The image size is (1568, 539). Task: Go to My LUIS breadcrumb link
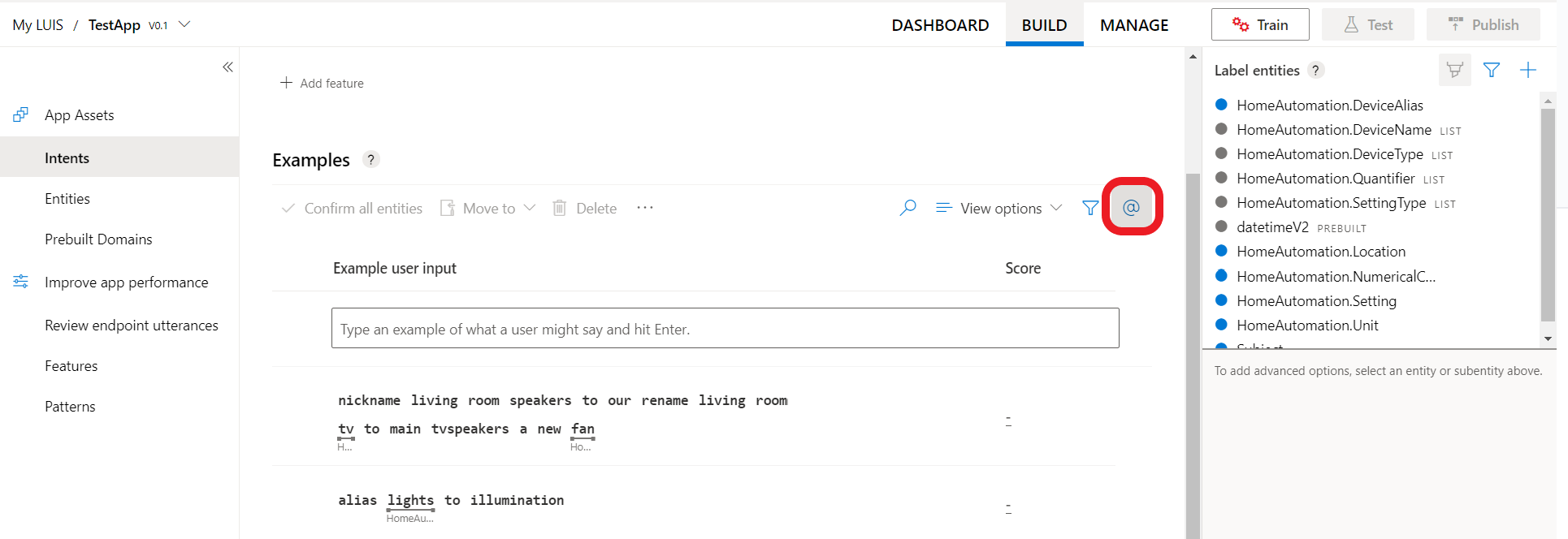(37, 25)
